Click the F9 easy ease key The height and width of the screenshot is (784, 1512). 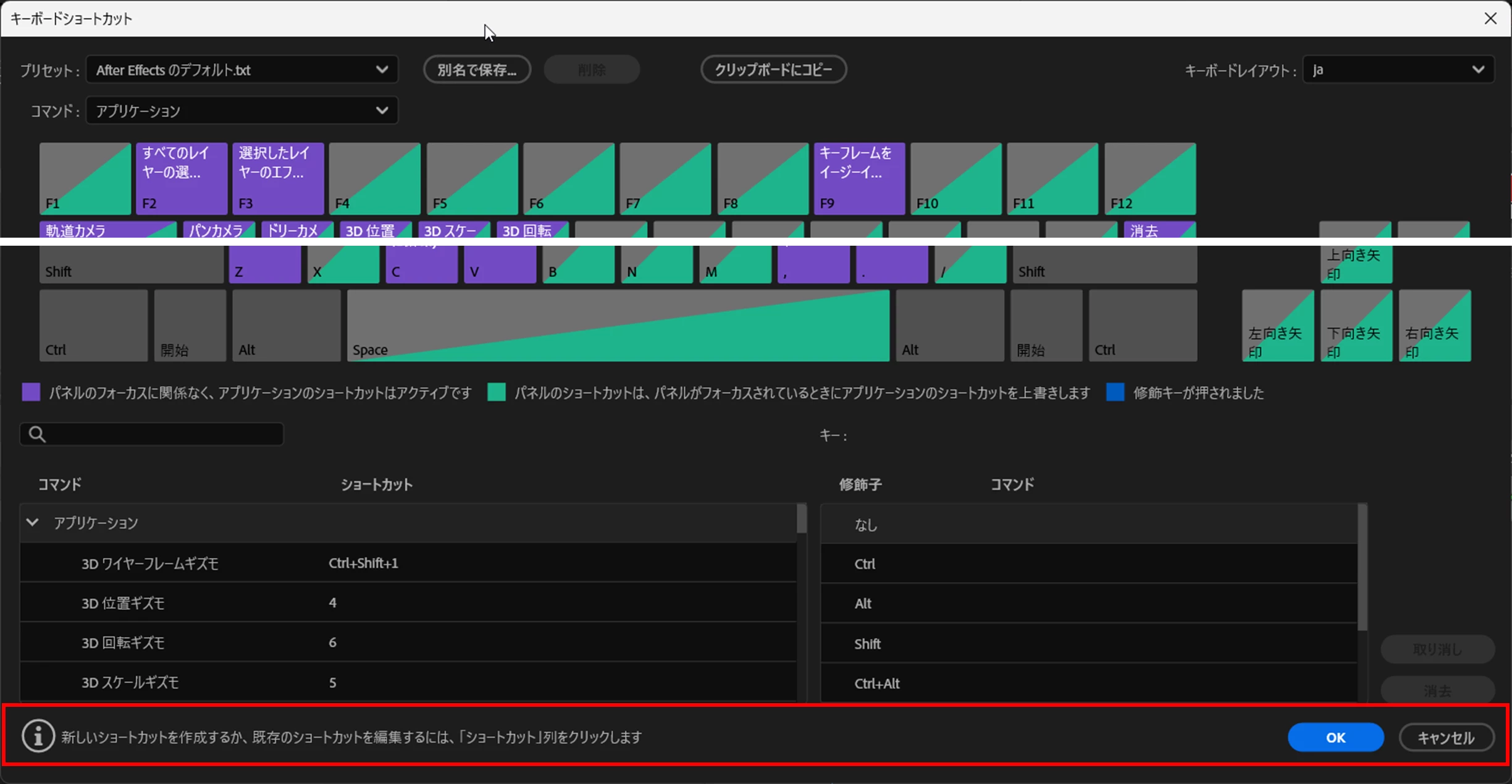tap(859, 179)
